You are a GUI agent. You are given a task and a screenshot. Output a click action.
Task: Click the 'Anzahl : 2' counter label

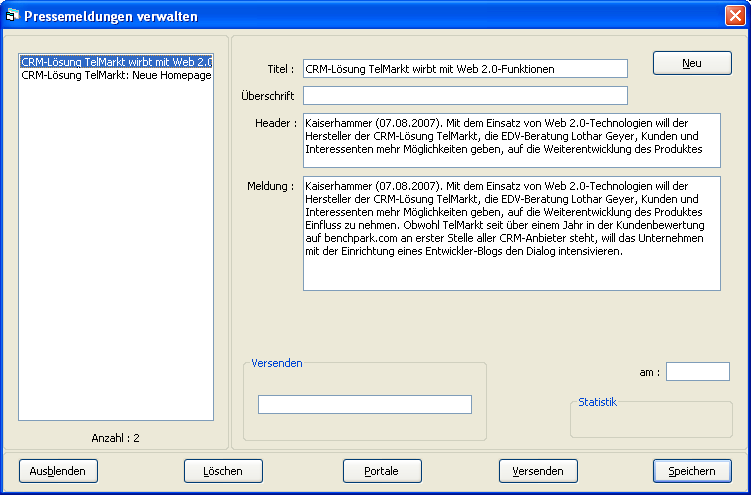[116, 438]
